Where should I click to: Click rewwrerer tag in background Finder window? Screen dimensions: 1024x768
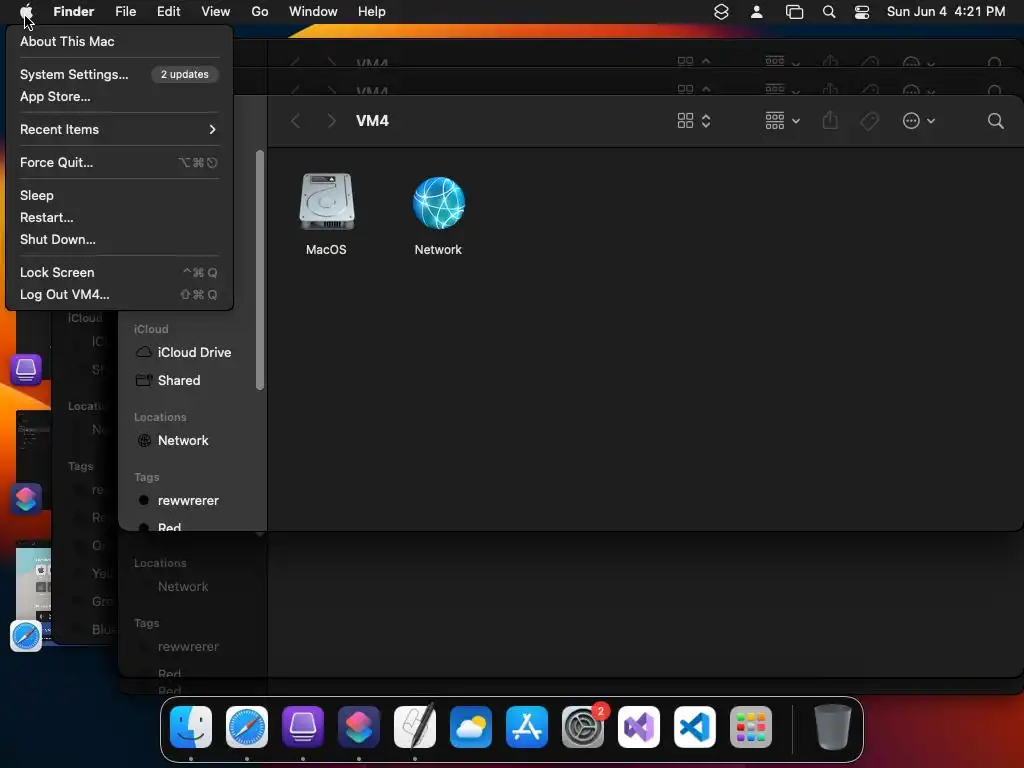point(188,647)
